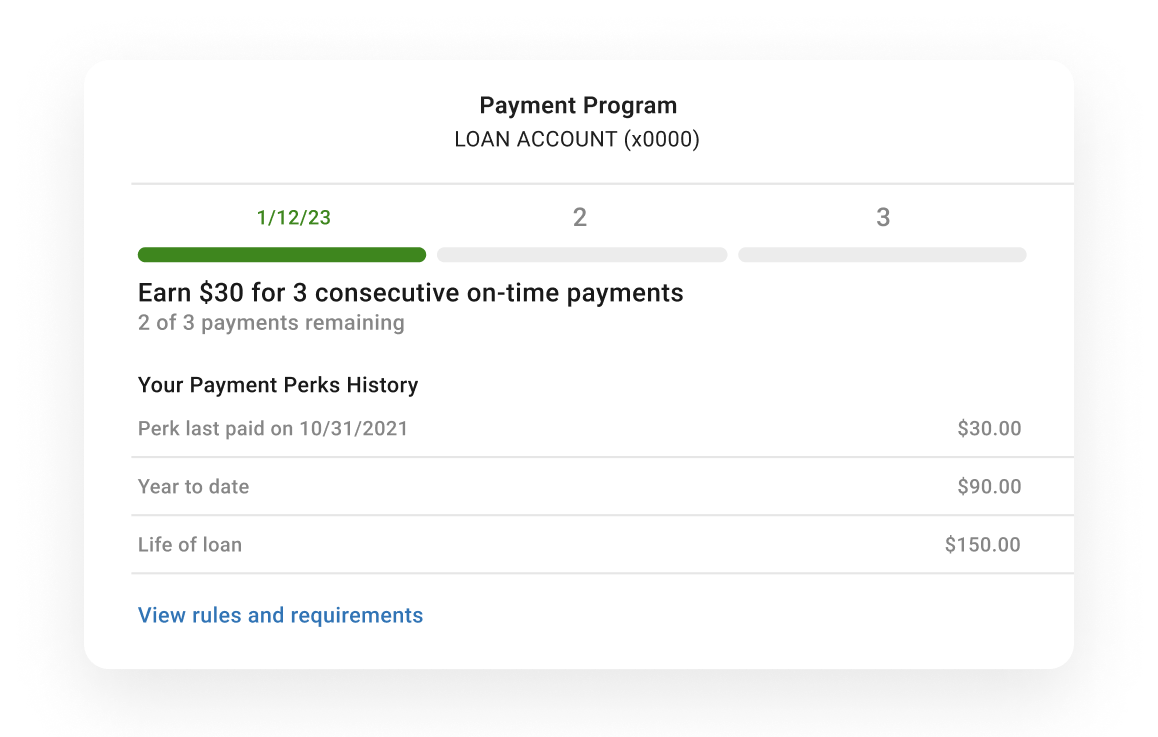The width and height of the screenshot is (1158, 737).
Task: Click the Year to date label
Action: pyautogui.click(x=193, y=487)
